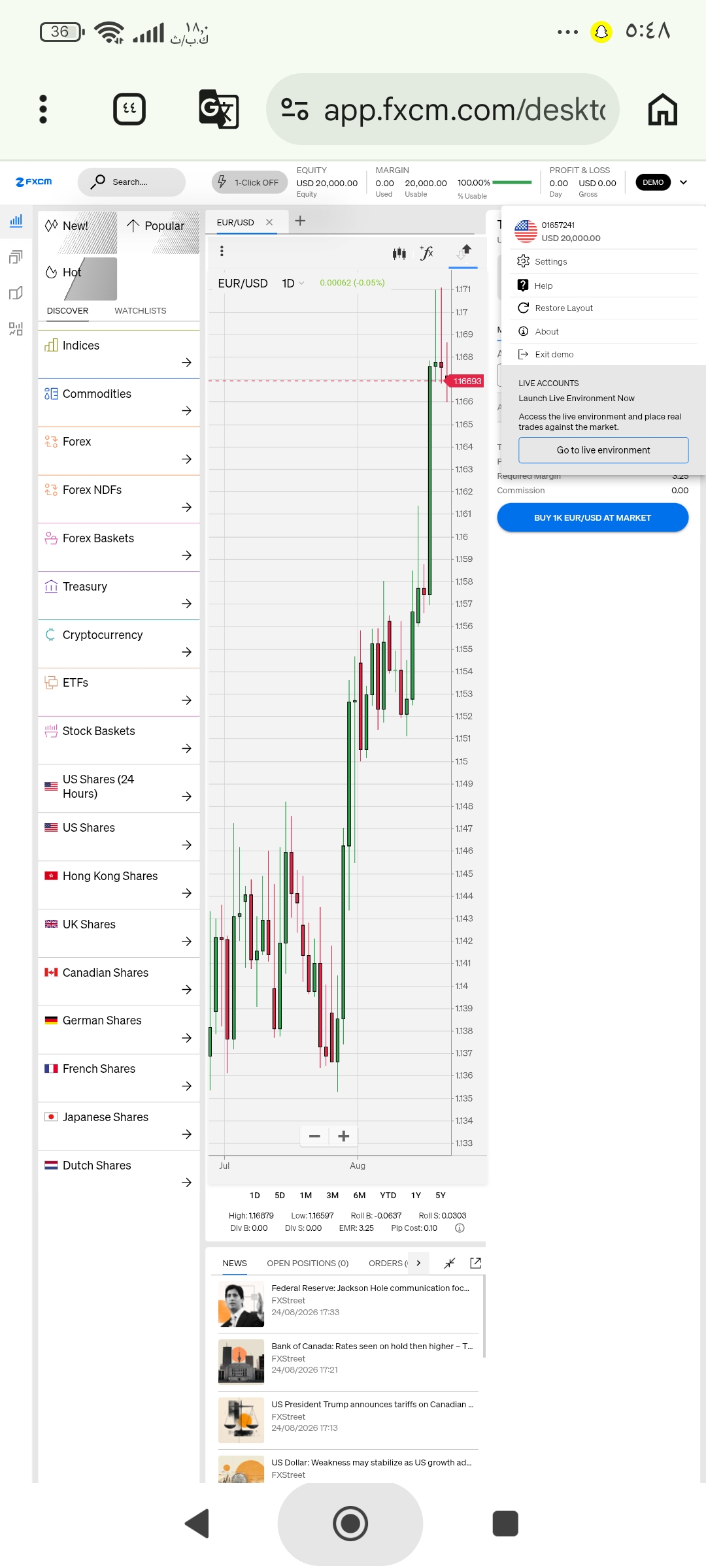Collapse the news panel icon
This screenshot has height=1568, width=706.
coord(449,1264)
